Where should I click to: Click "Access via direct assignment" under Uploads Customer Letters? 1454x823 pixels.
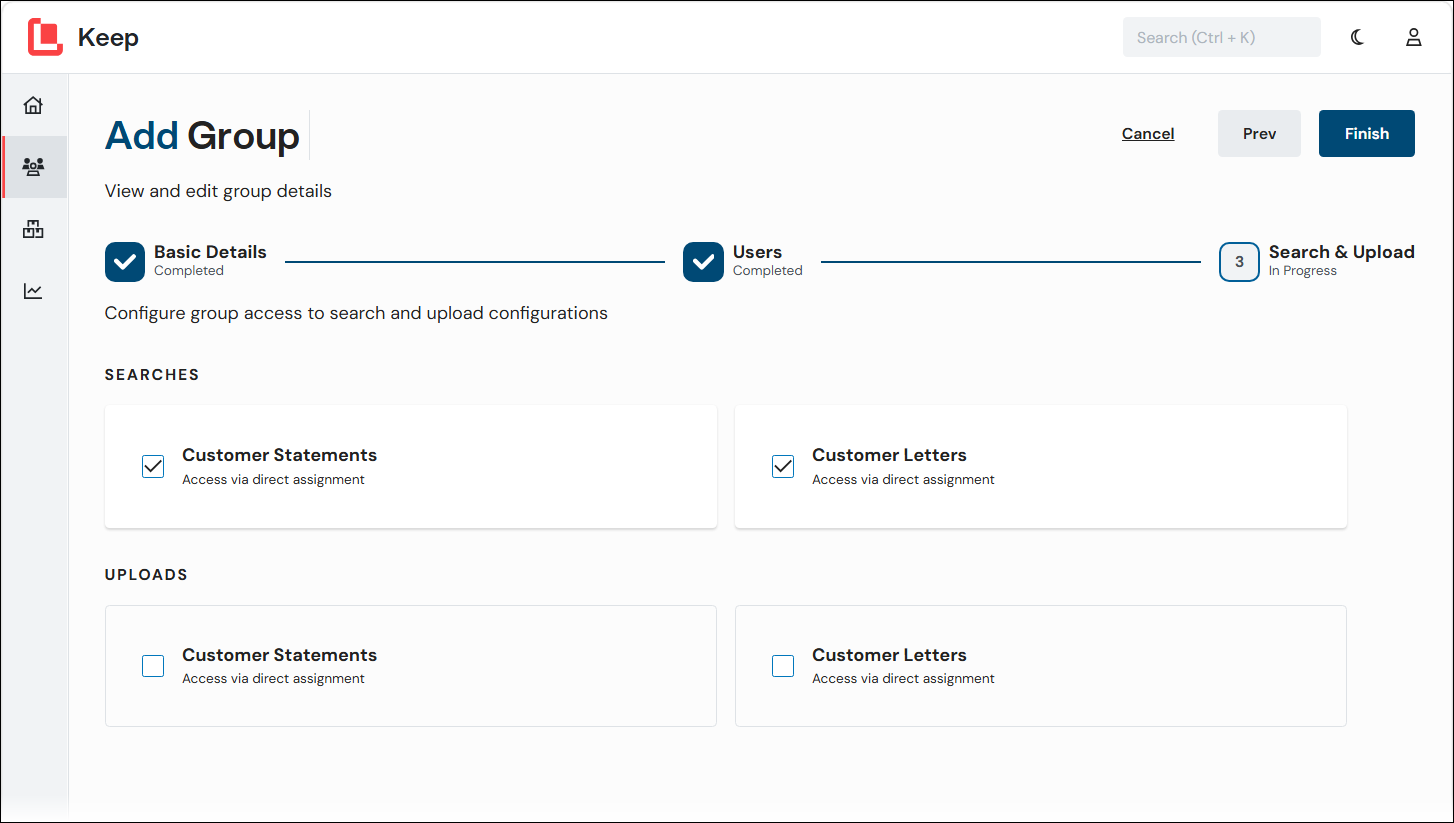click(x=903, y=679)
